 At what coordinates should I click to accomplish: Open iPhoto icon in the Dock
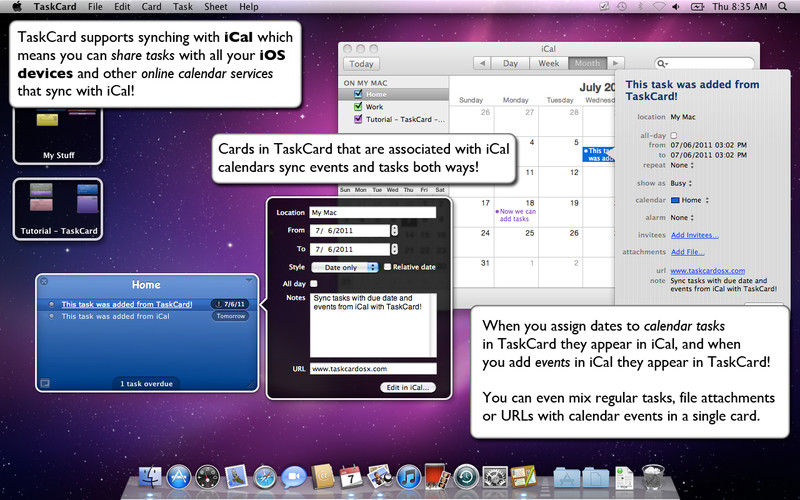click(x=380, y=477)
